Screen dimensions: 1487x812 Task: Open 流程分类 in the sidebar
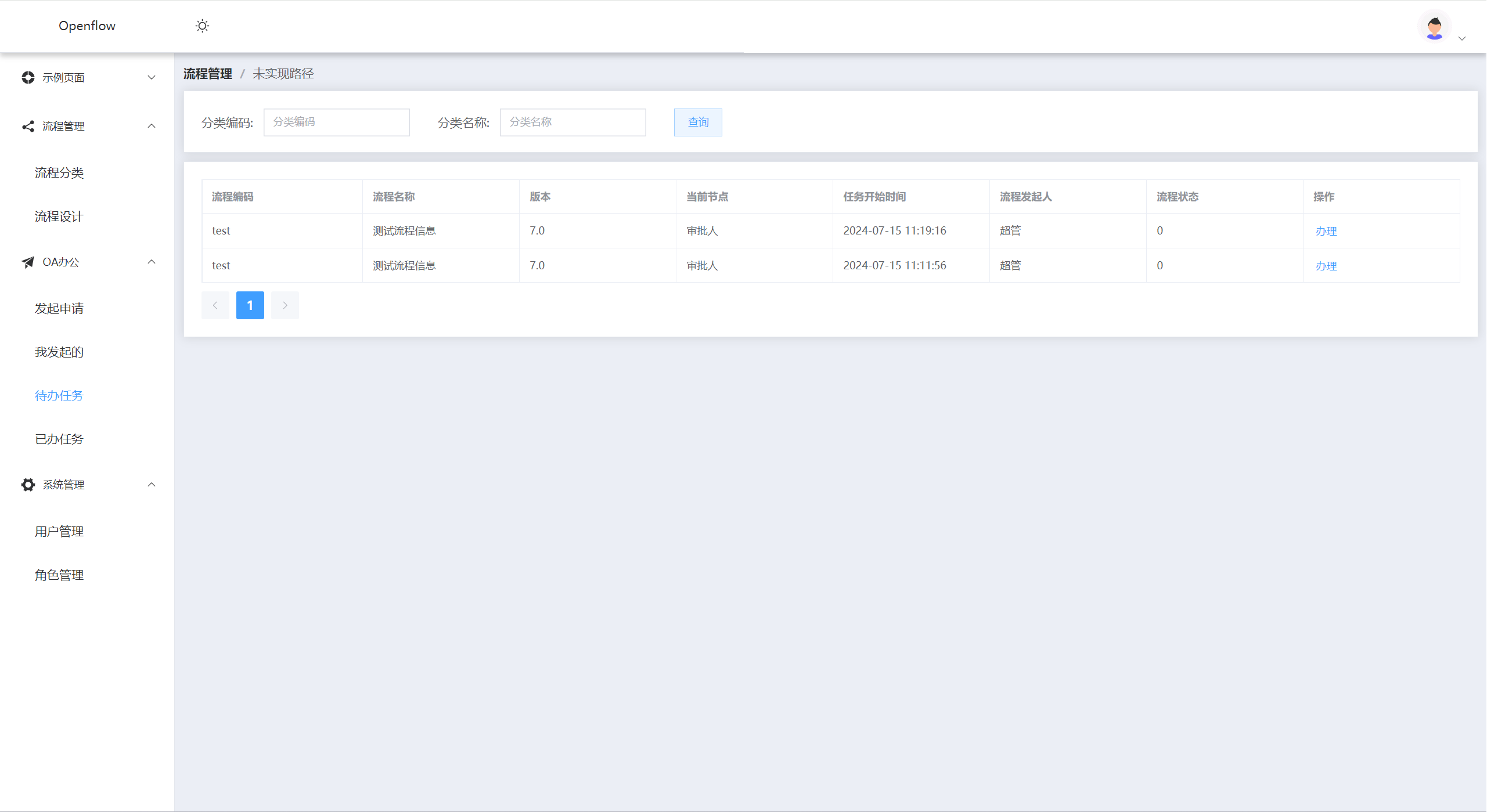[x=59, y=173]
